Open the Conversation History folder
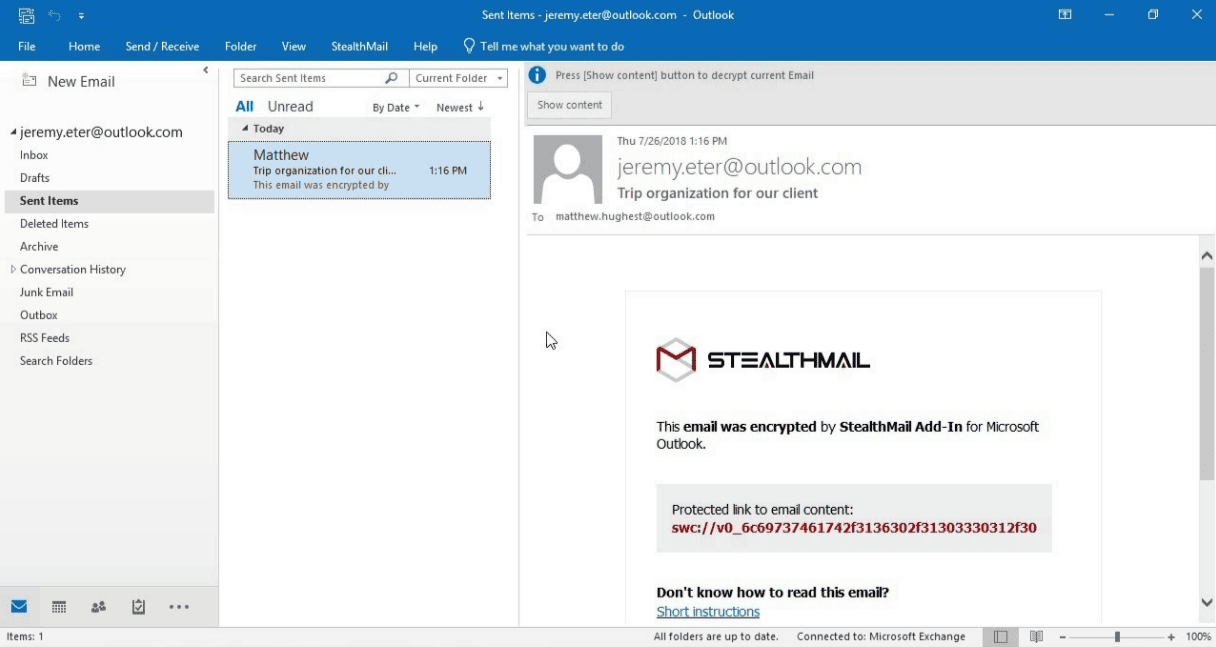 tap(73, 270)
